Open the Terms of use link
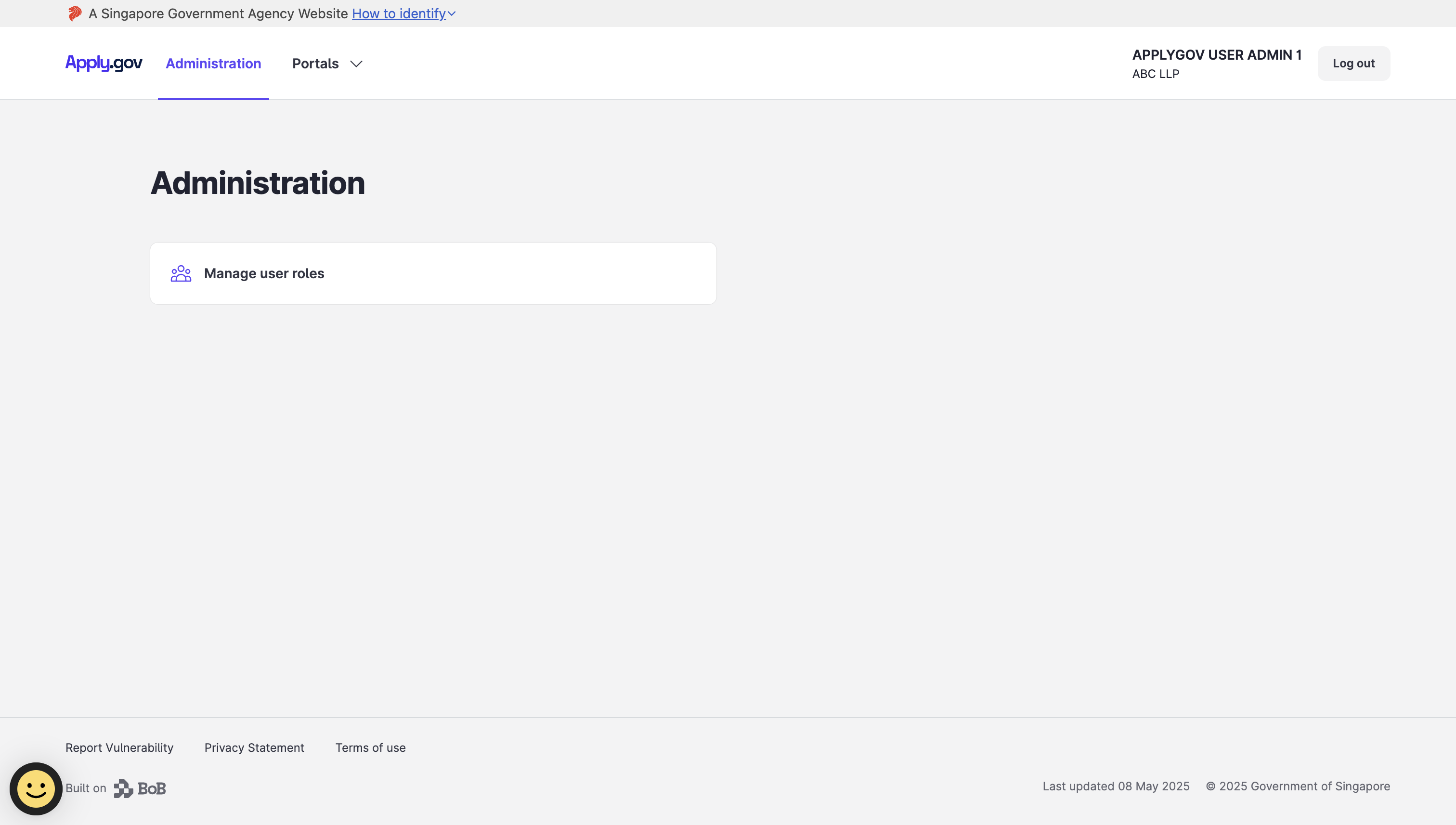1456x825 pixels. 370,748
